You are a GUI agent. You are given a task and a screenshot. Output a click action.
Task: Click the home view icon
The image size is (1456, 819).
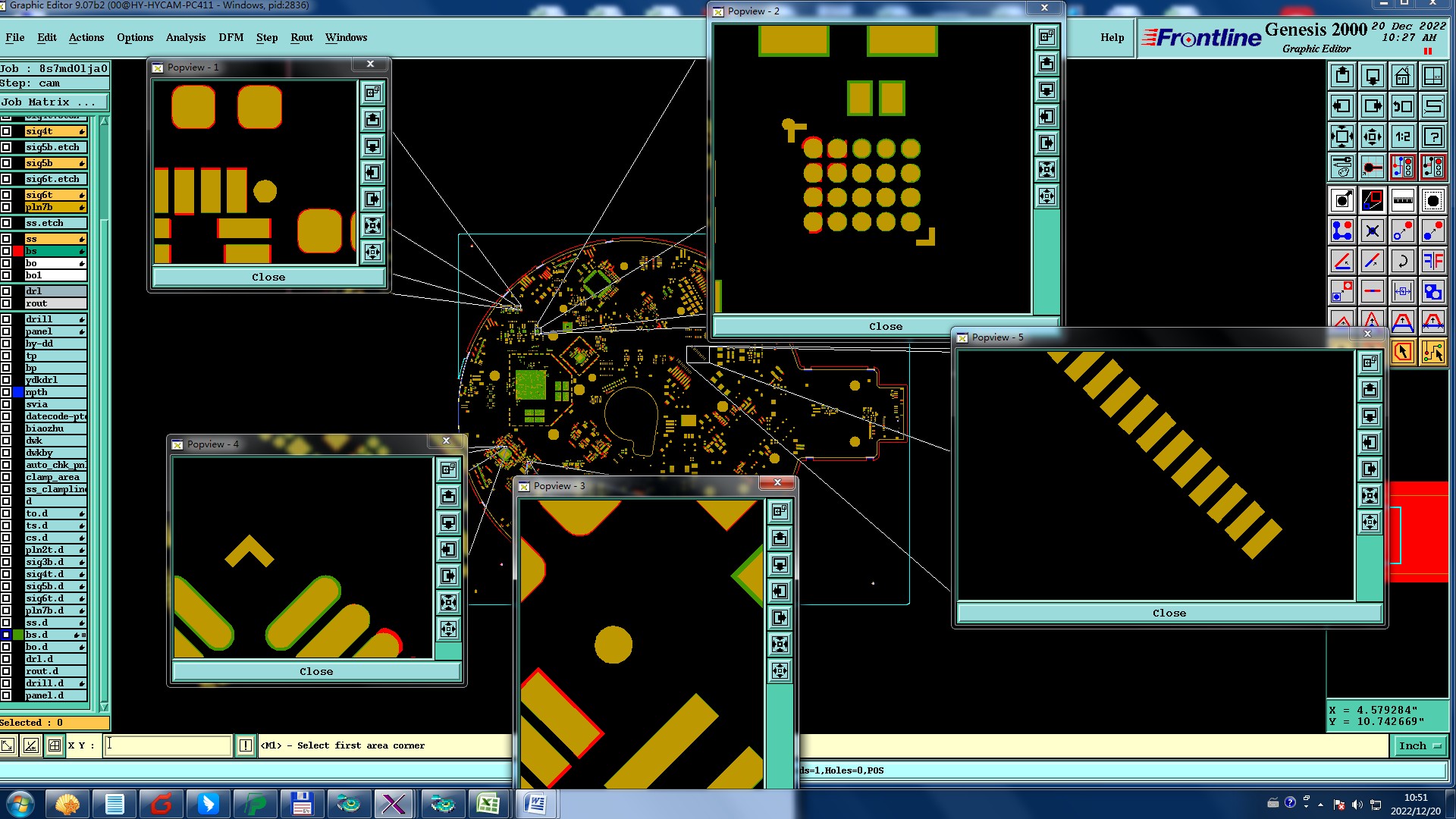pyautogui.click(x=1402, y=76)
